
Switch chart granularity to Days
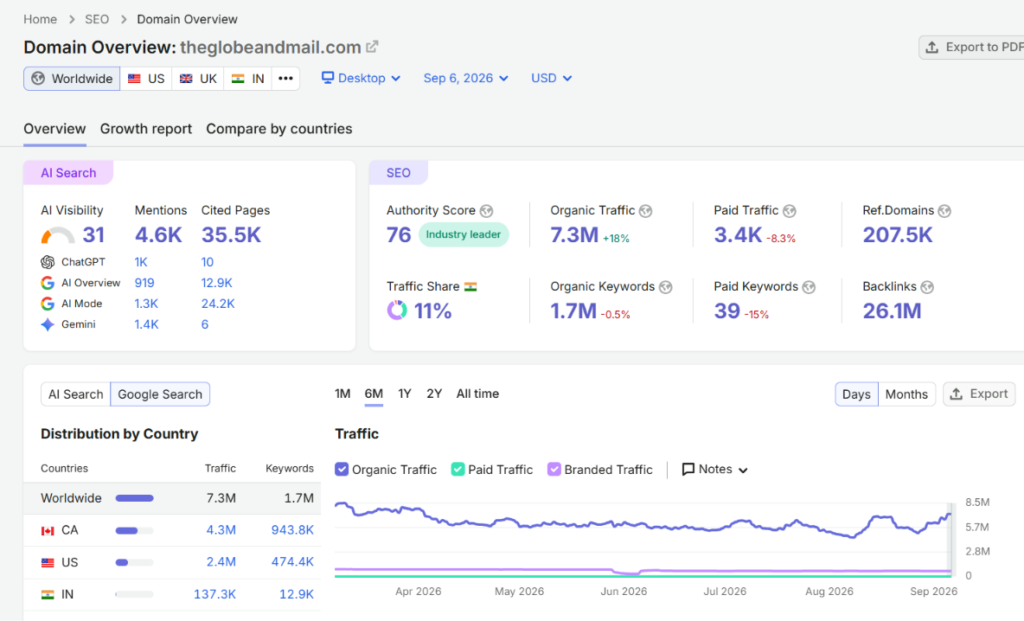tap(856, 394)
